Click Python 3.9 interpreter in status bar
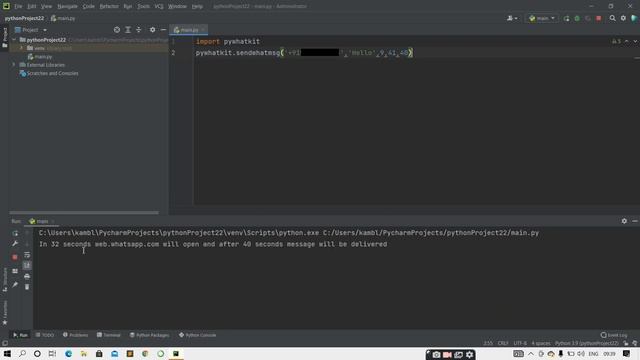The height and width of the screenshot is (360, 640). tap(587, 343)
